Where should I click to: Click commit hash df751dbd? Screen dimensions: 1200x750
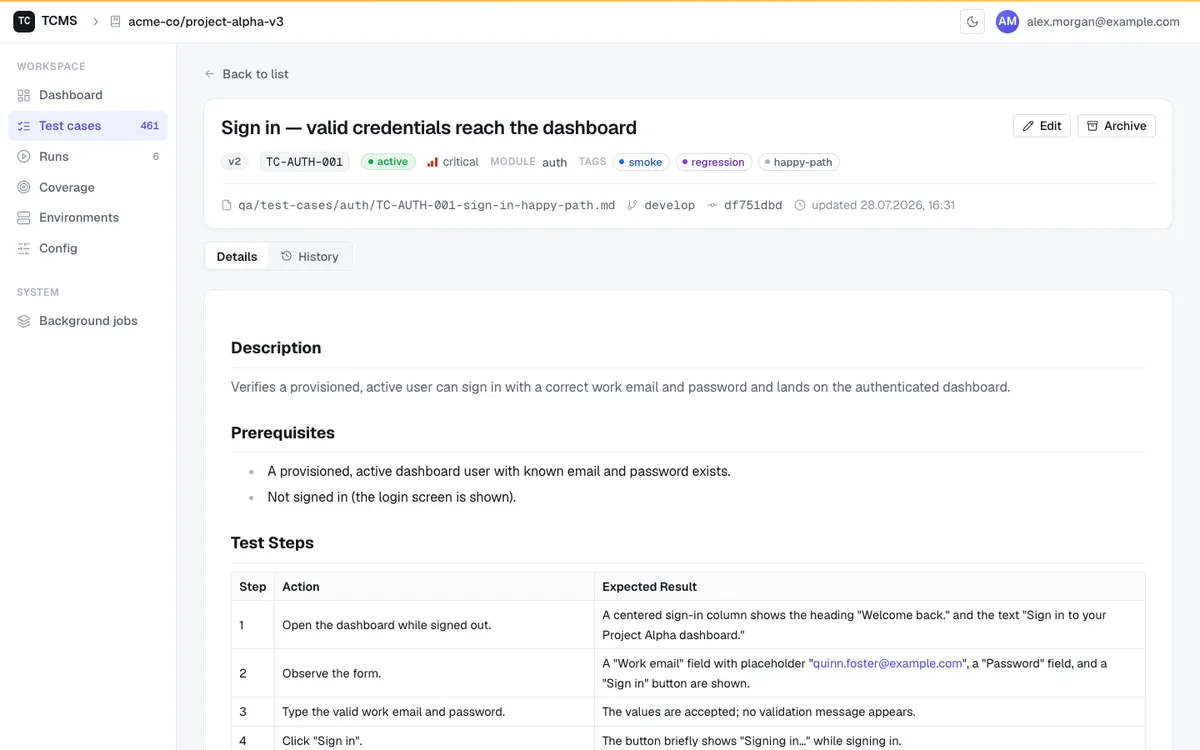[753, 205]
